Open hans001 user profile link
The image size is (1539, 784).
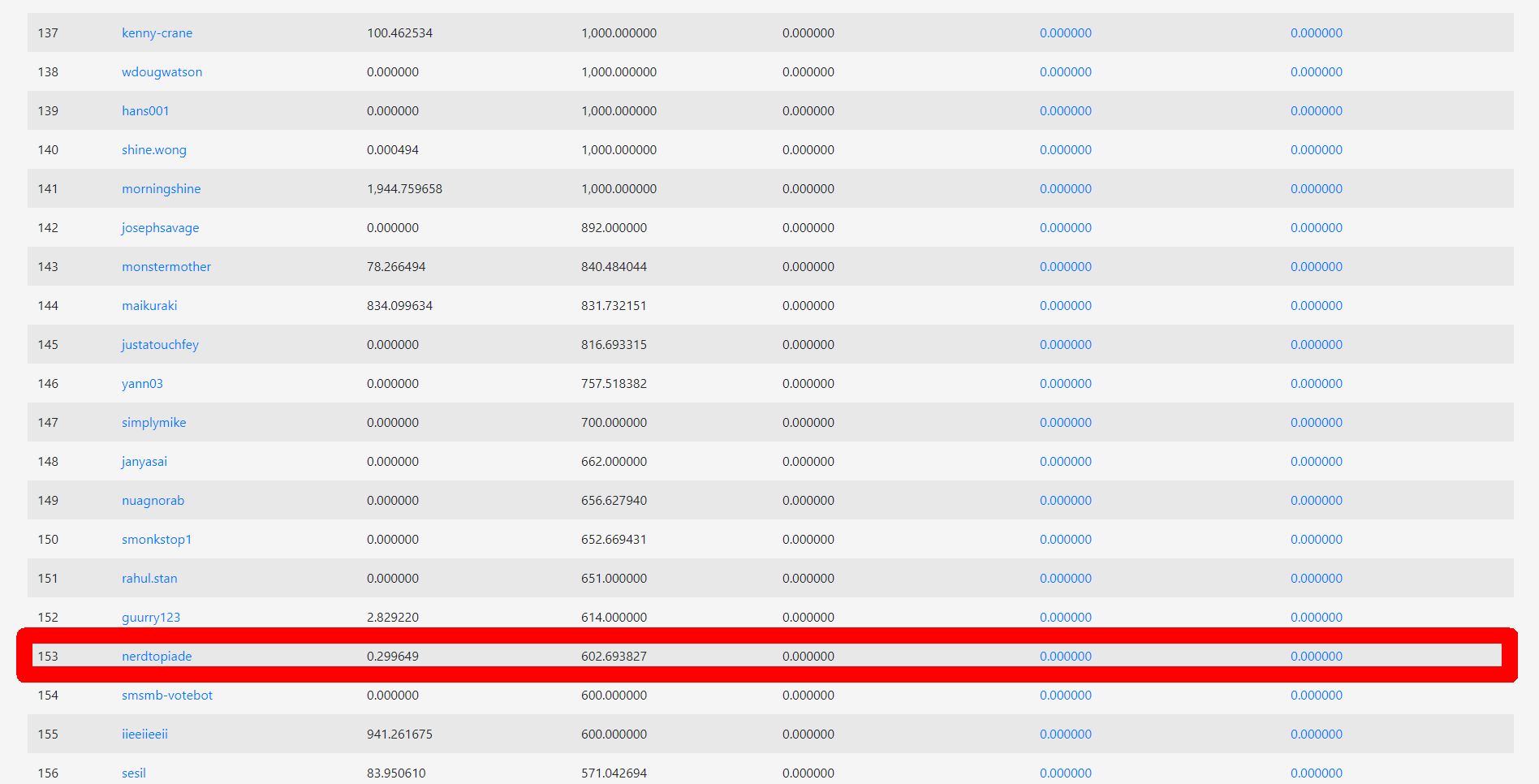(x=145, y=111)
